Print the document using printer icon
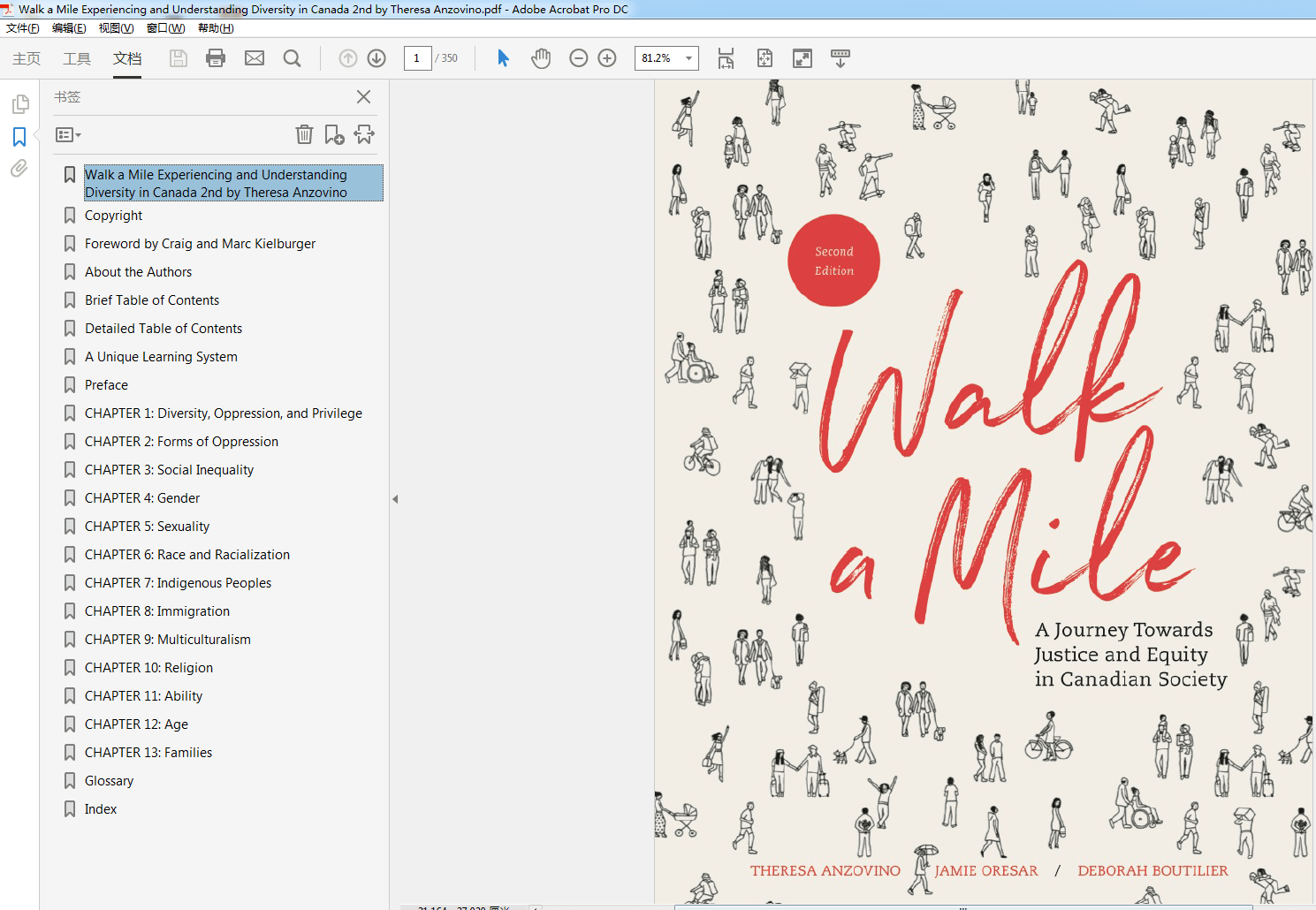The image size is (1316, 910). point(216,58)
